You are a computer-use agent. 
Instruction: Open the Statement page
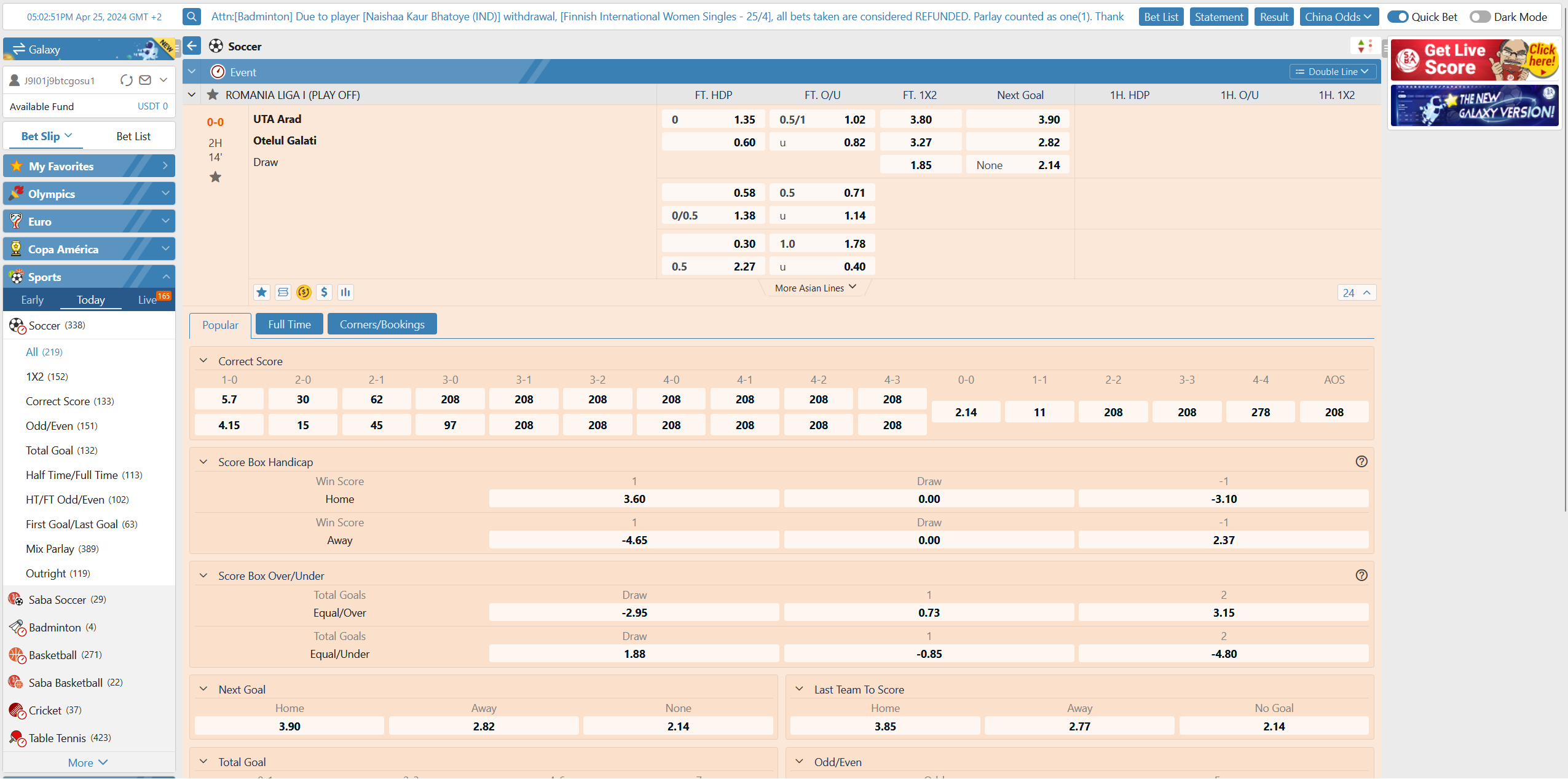[1219, 17]
